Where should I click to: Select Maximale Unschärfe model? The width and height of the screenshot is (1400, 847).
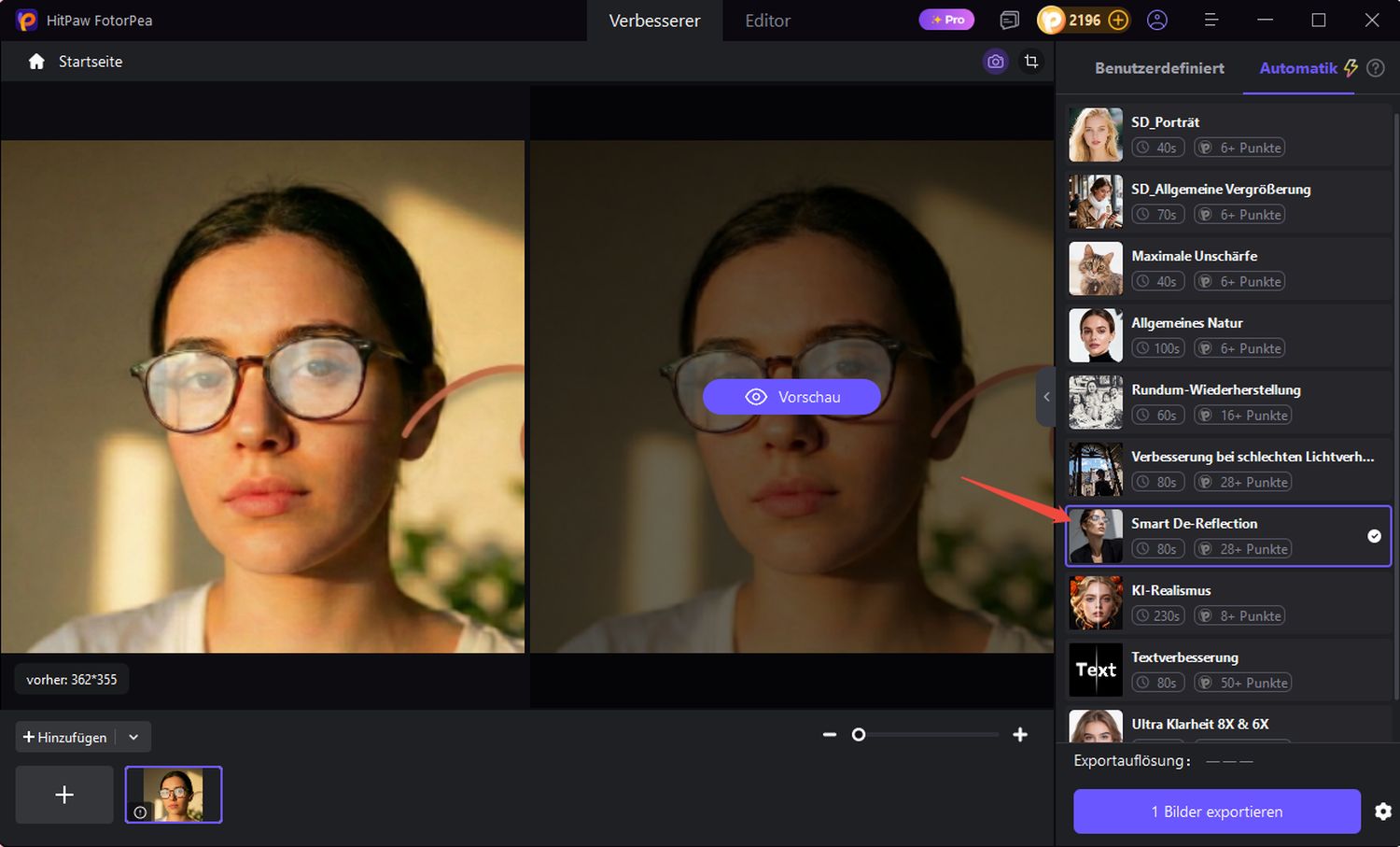pos(1229,268)
